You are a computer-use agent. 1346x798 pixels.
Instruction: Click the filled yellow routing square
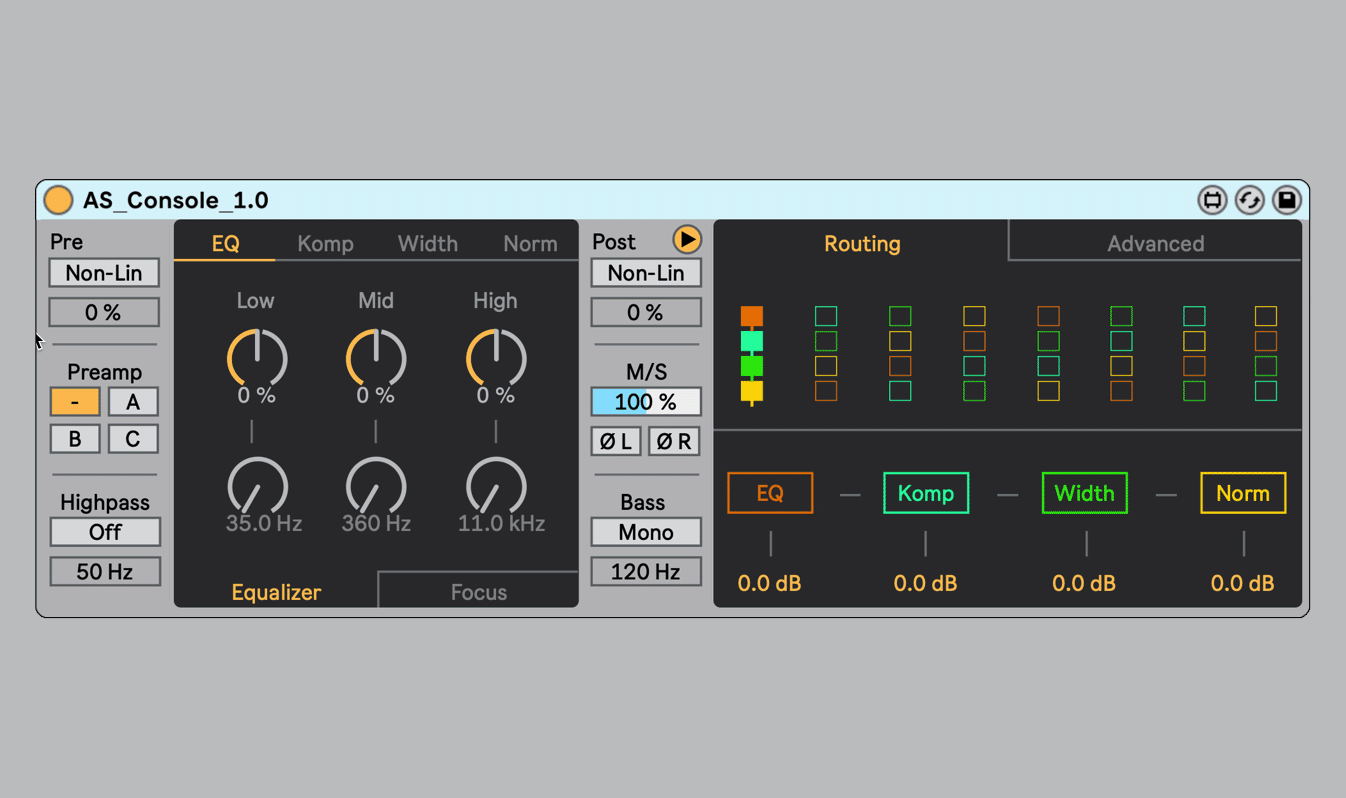click(752, 391)
